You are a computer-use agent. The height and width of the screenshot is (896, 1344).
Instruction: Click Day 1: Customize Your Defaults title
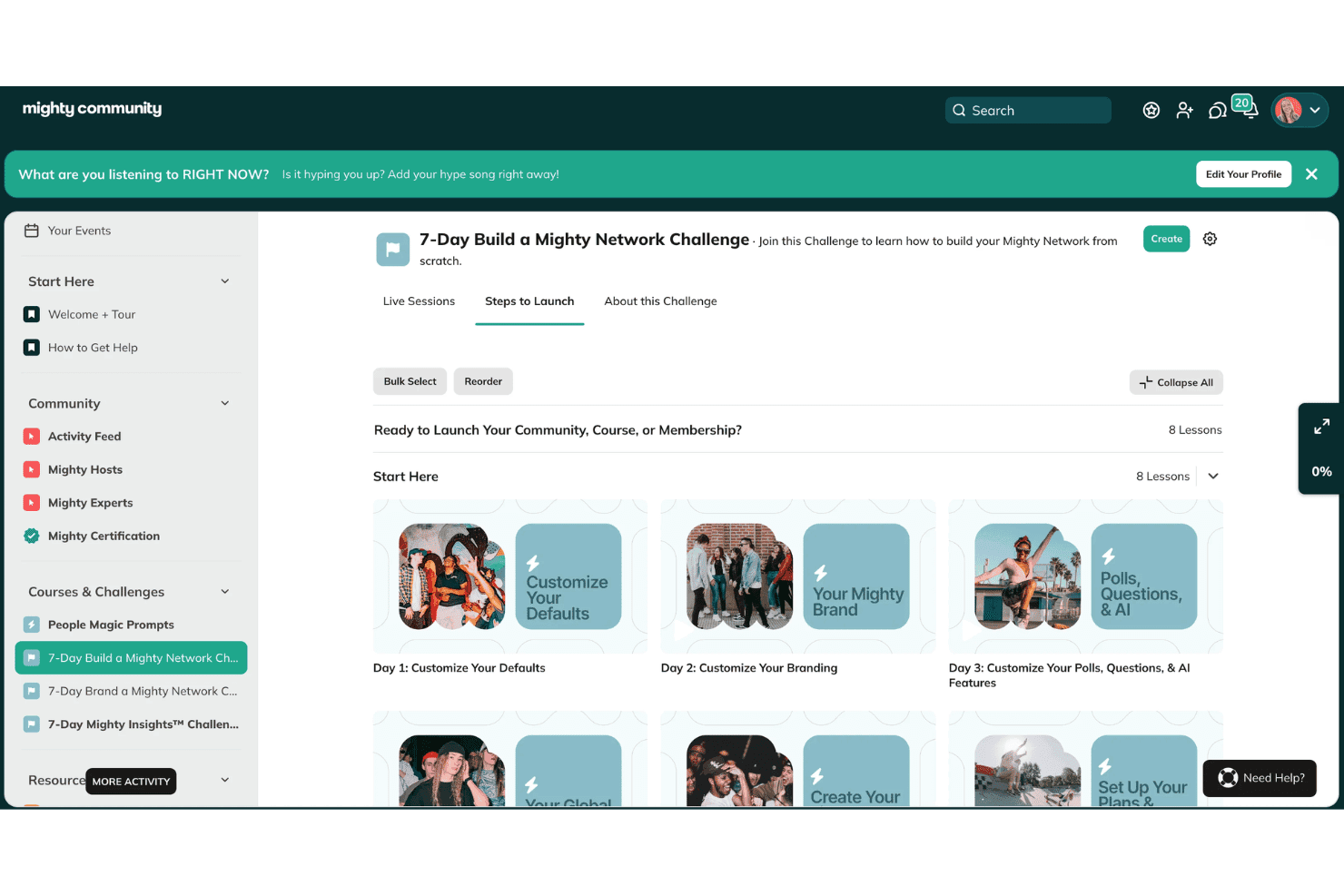click(x=460, y=668)
